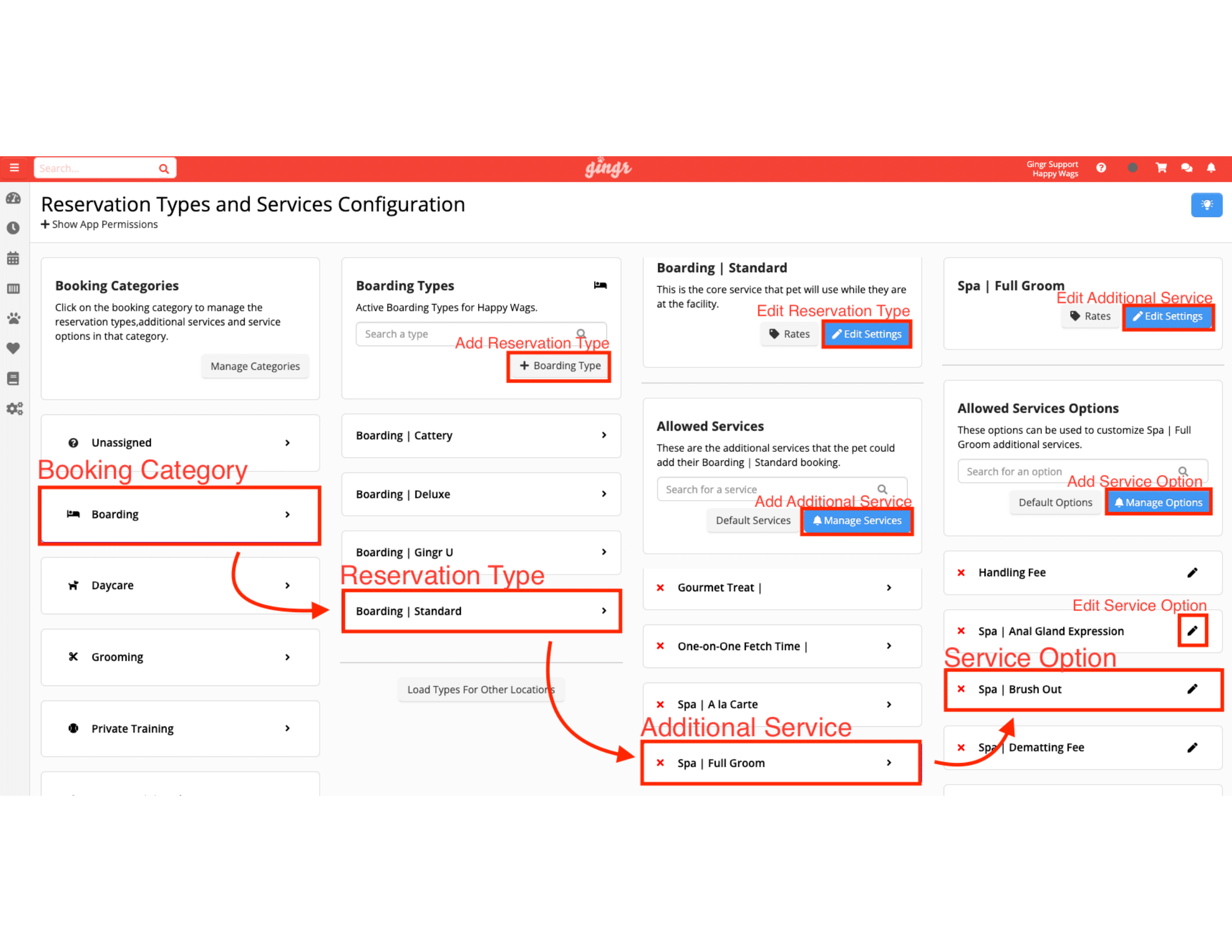
Task: Click the lightbulb icon beside the page title
Action: pos(1207,205)
